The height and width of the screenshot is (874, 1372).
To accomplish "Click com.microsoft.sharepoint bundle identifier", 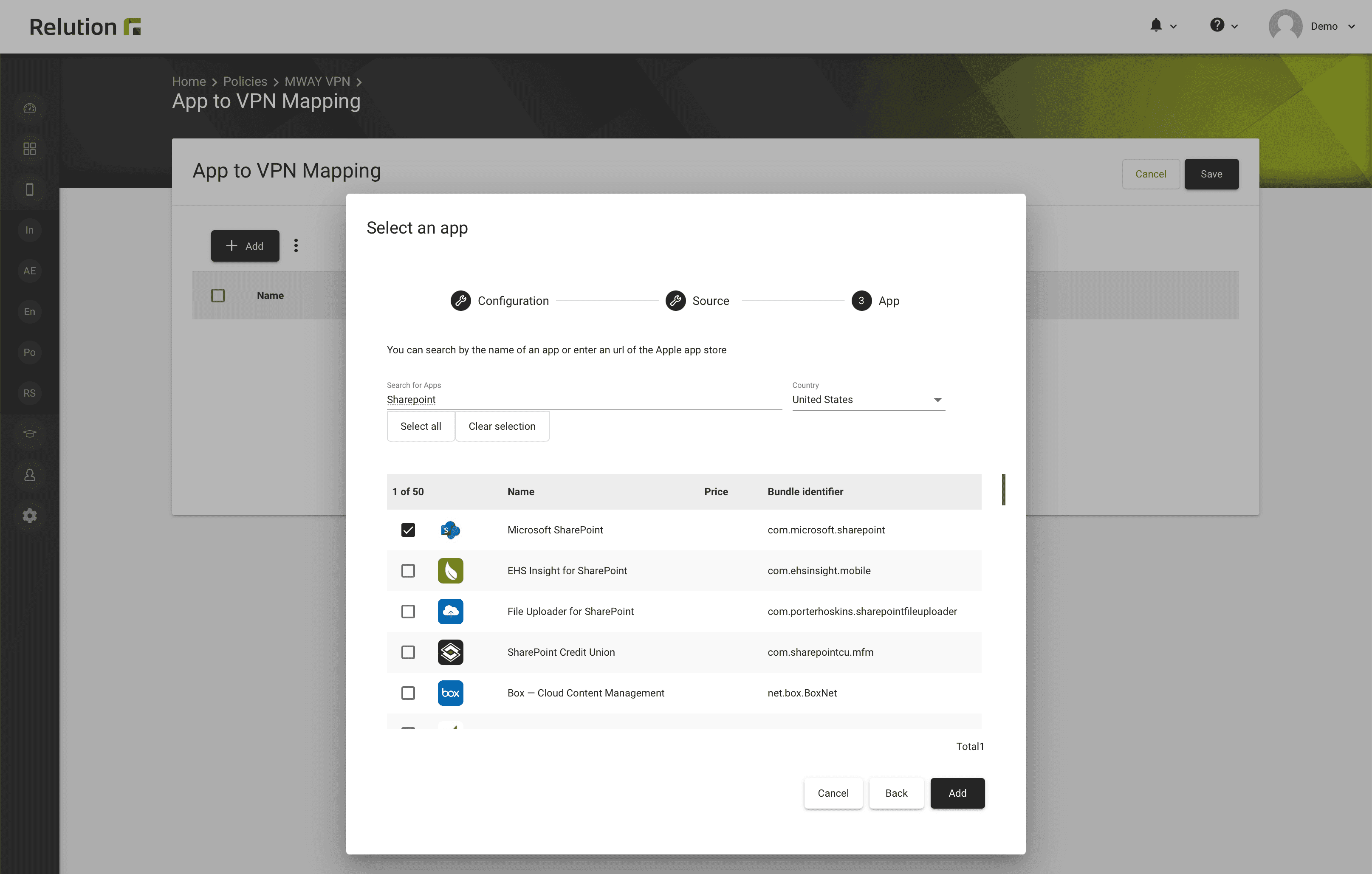I will point(826,530).
